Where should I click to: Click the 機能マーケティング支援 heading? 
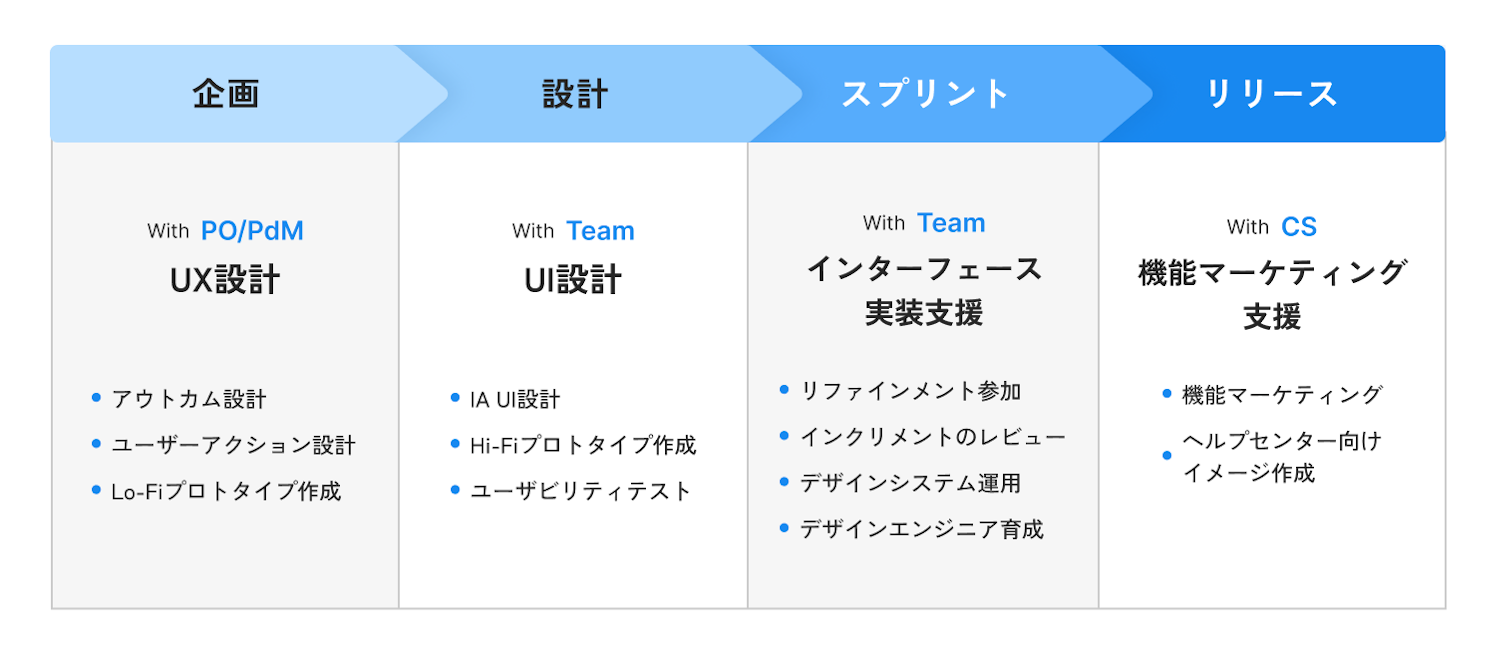1272,295
